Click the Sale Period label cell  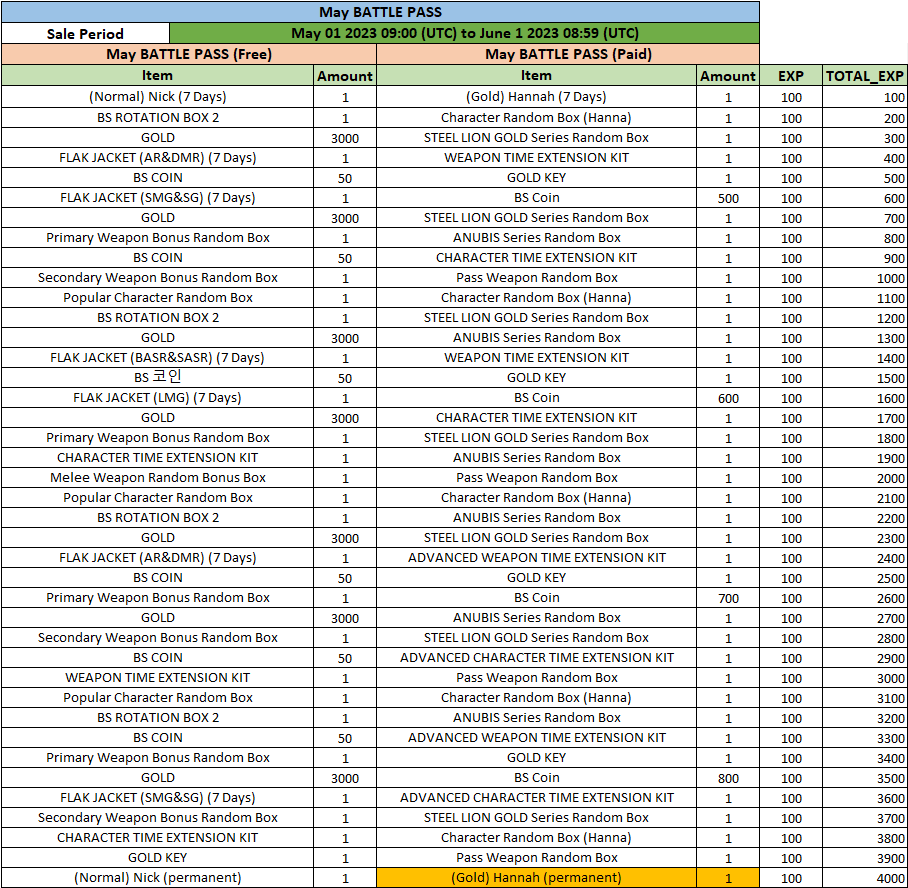(85, 34)
